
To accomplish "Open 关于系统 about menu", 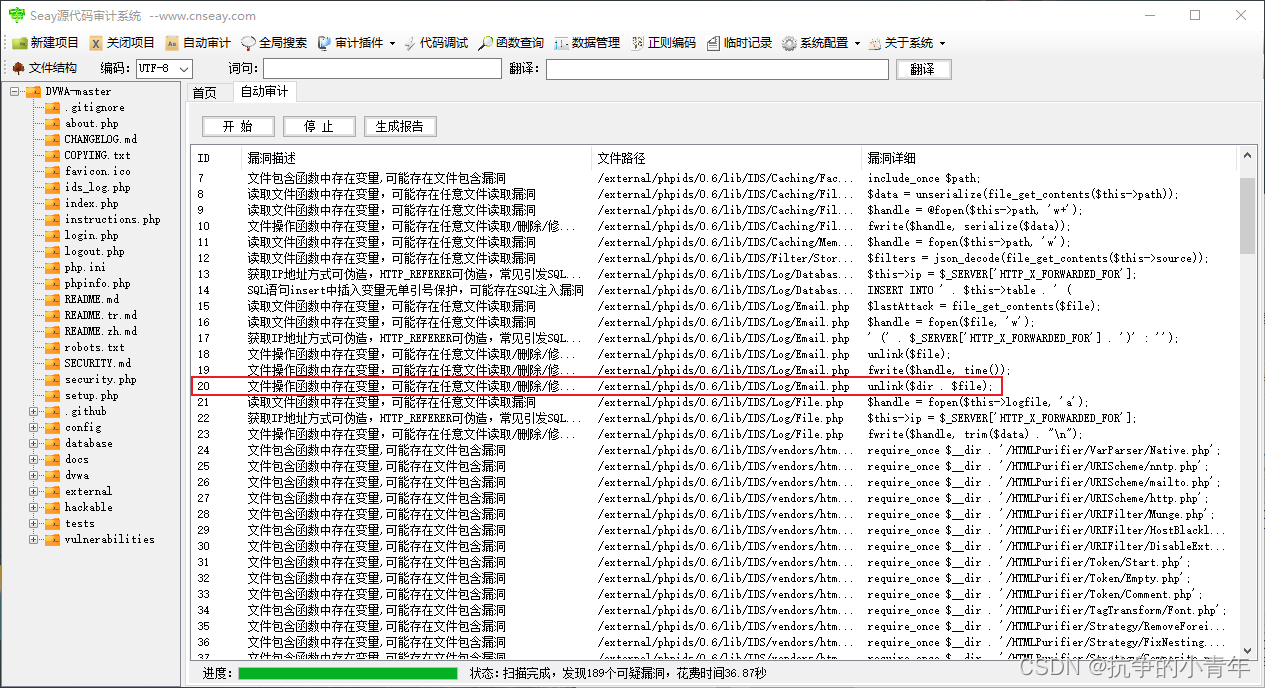I will click(906, 43).
